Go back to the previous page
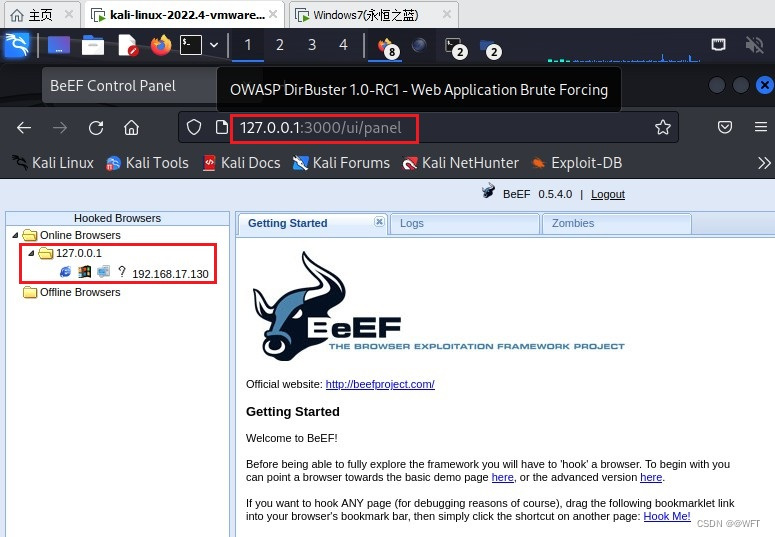Viewport: 775px width, 537px height. click(x=24, y=128)
